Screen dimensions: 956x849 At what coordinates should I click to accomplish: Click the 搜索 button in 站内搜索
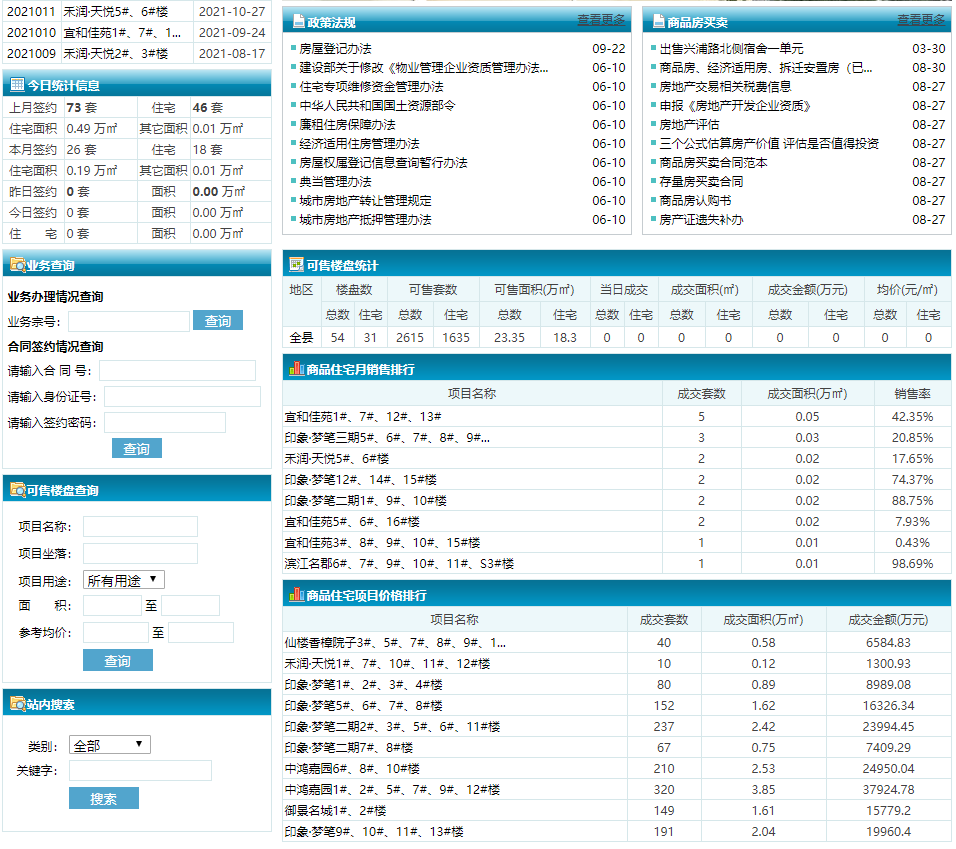coord(104,798)
